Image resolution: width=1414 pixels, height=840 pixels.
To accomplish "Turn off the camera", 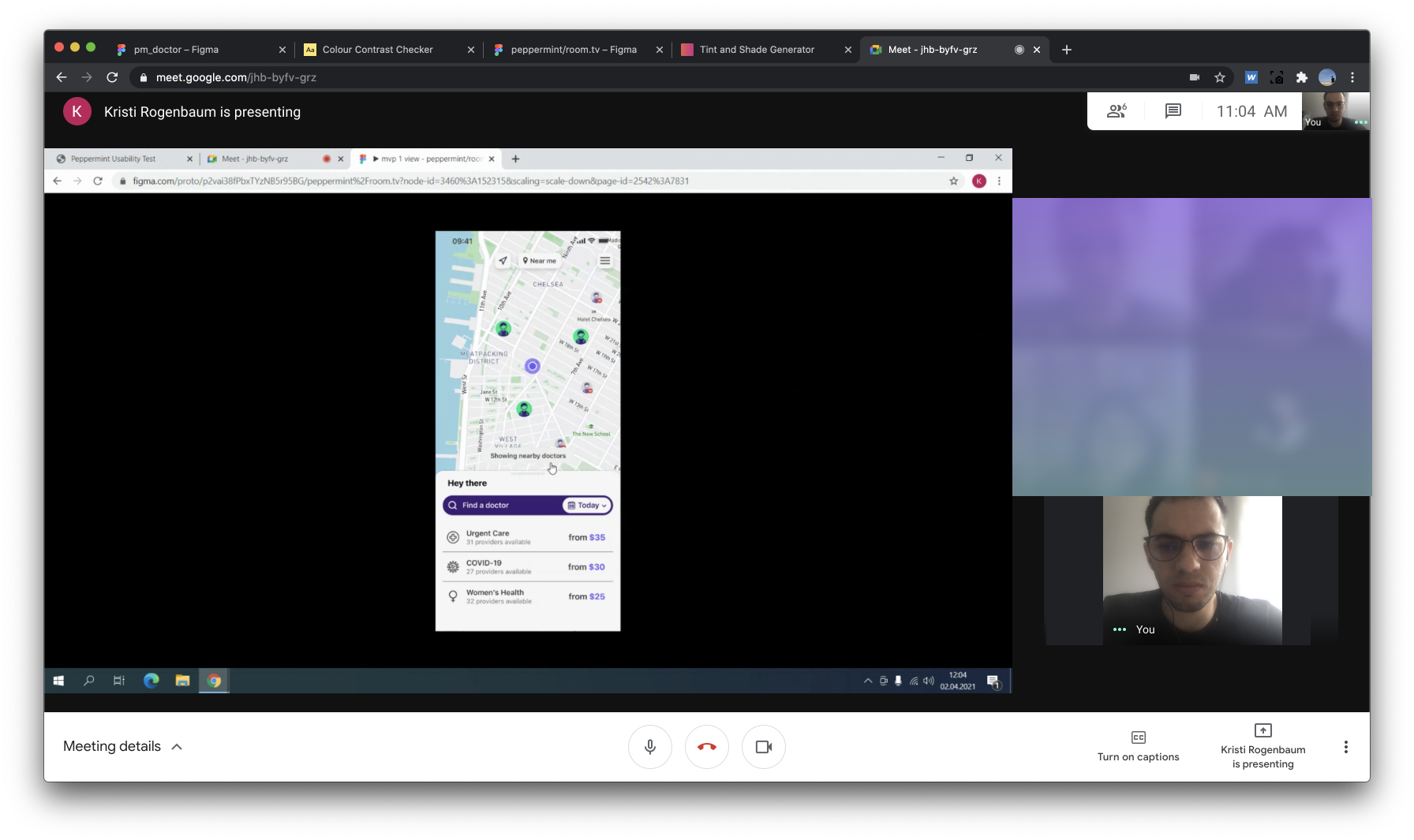I will [763, 746].
